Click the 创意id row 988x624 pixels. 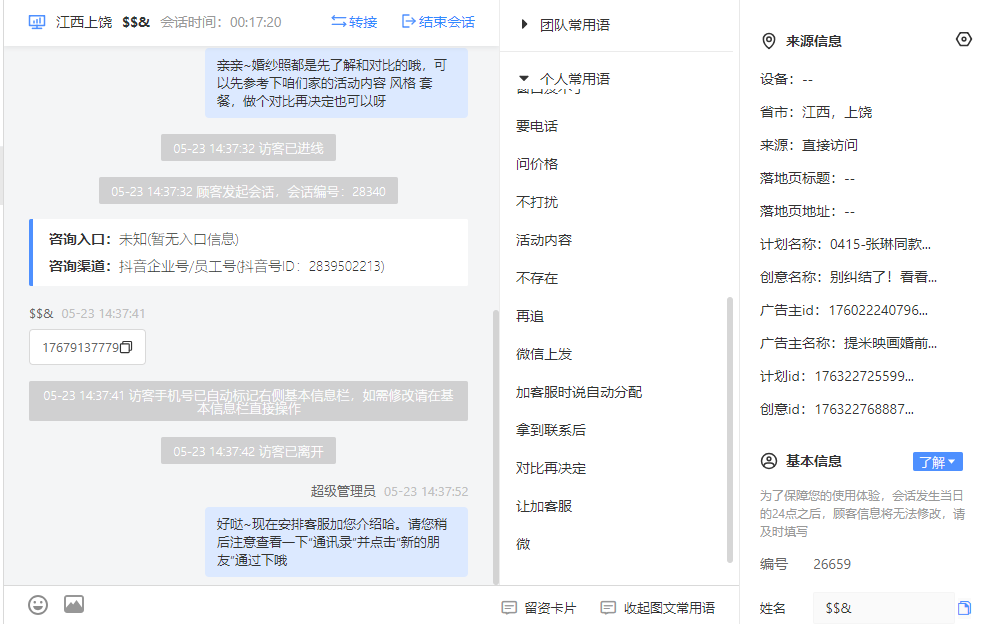click(x=837, y=409)
